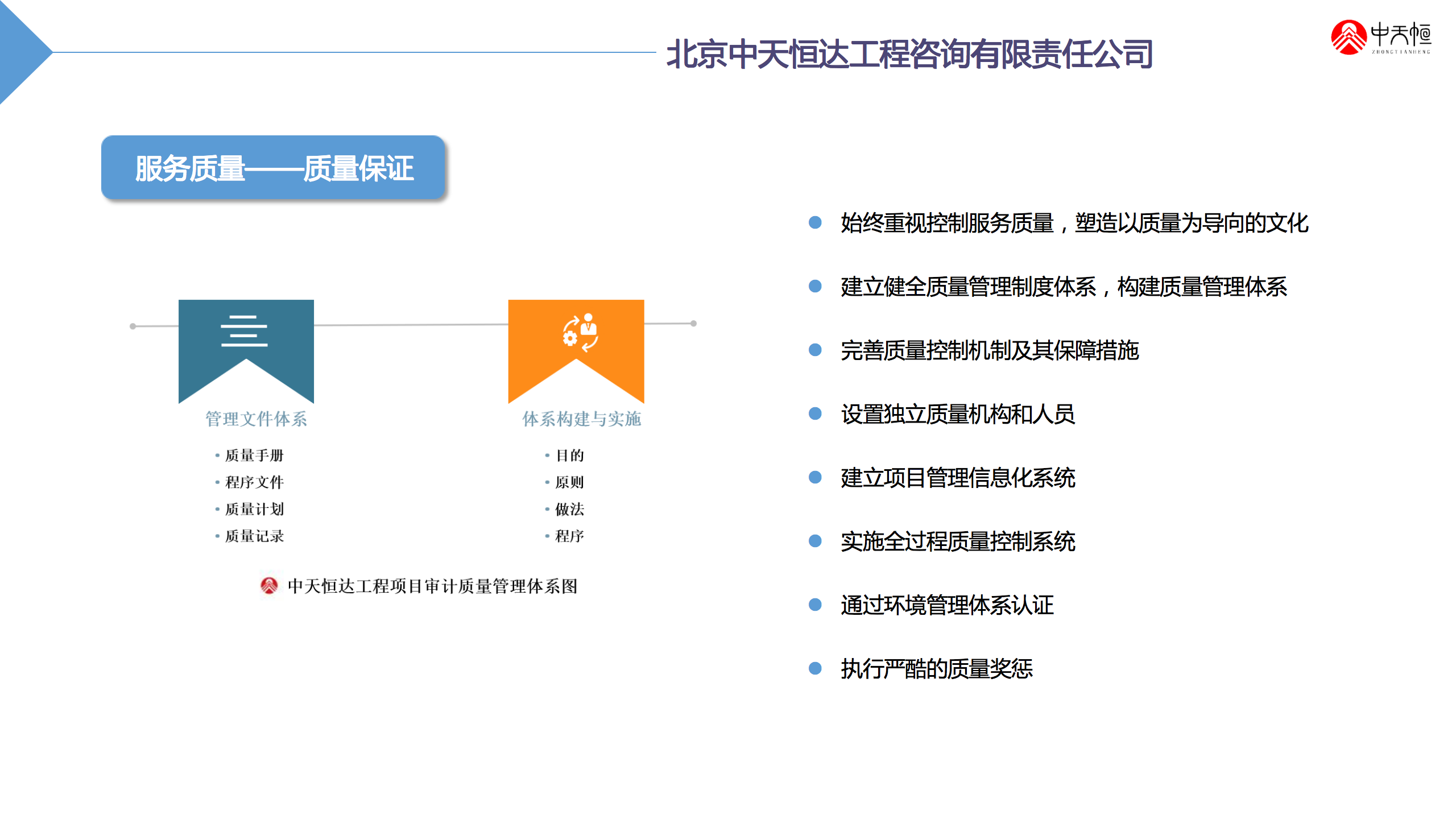Viewport: 1456px width, 819px height.
Task: Click the caption 中天恒达工程项目审计质量管理体系图
Action: [432, 586]
